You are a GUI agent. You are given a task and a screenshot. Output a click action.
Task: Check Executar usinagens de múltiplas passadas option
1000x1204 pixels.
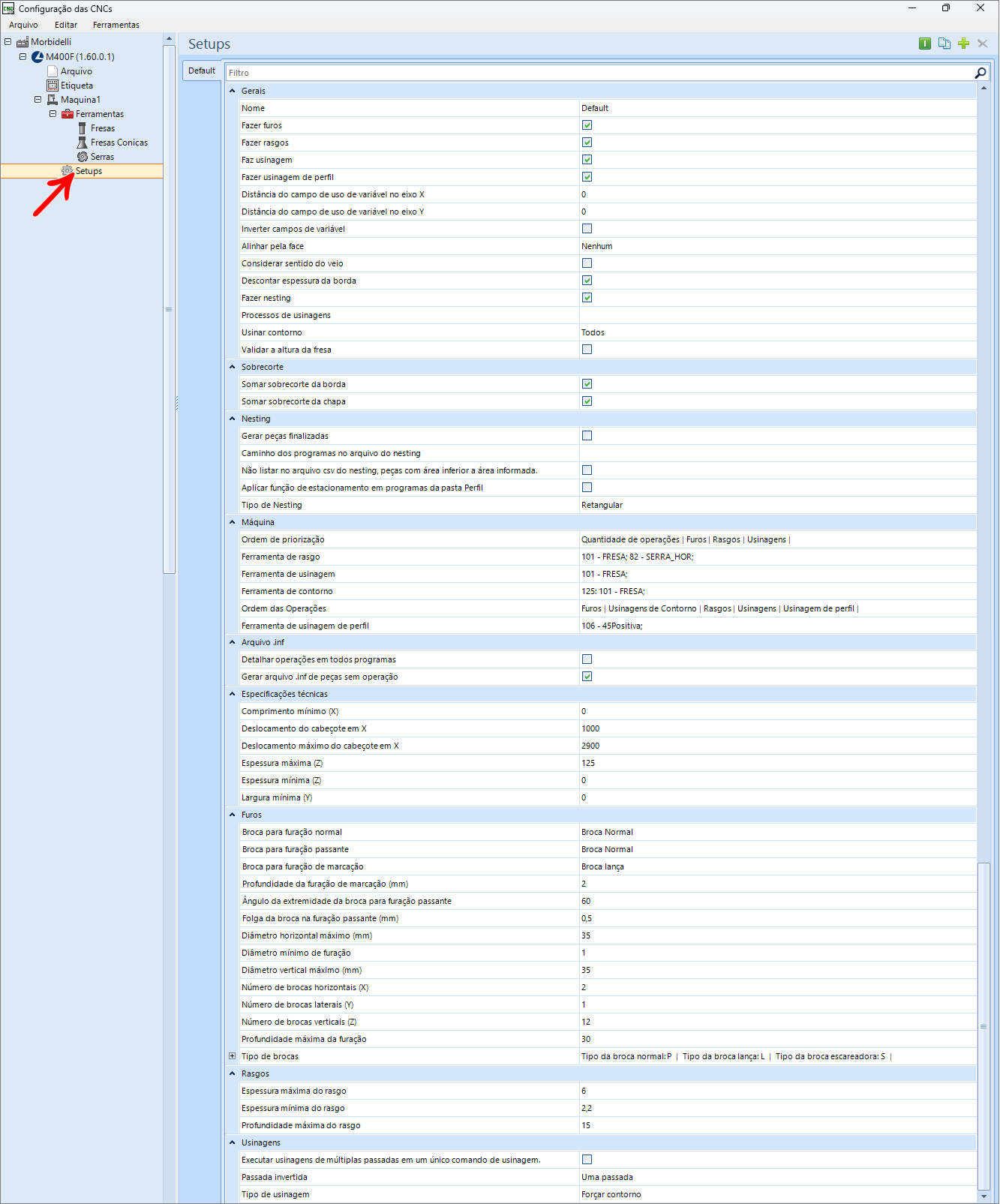tap(587, 1160)
